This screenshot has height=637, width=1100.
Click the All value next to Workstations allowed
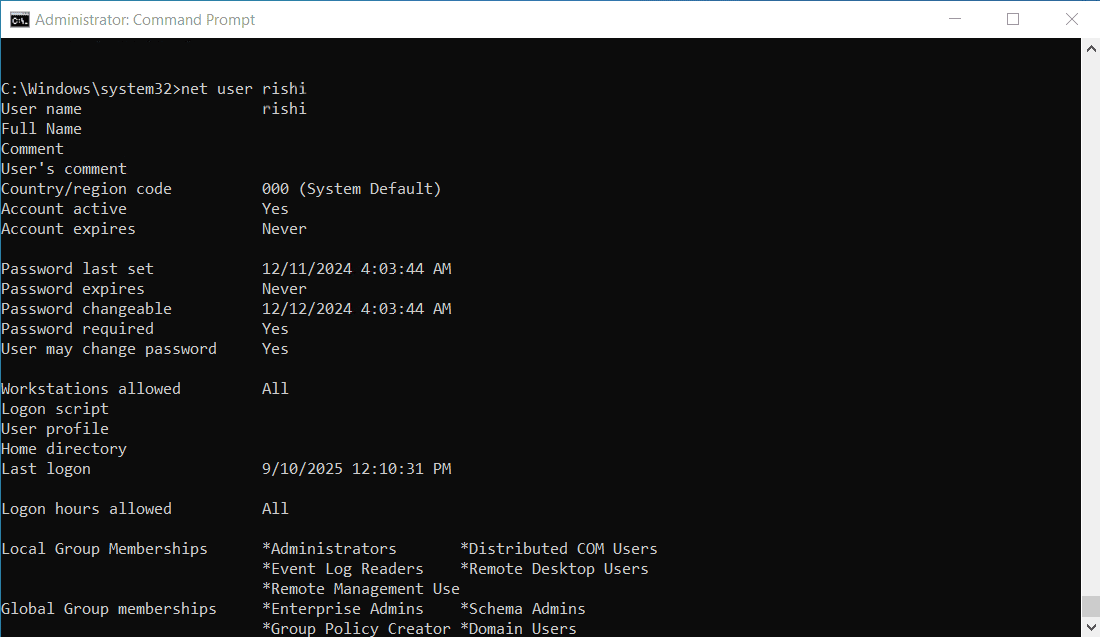click(275, 388)
